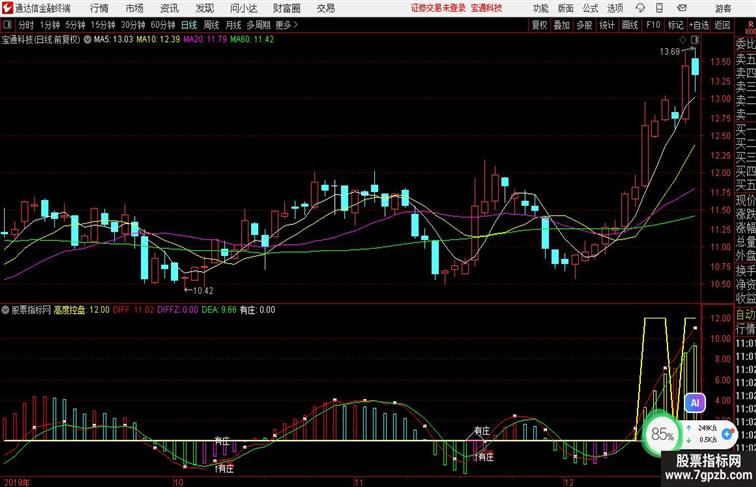Open the 市场 menu
This screenshot has height=487, width=756.
[x=134, y=8]
